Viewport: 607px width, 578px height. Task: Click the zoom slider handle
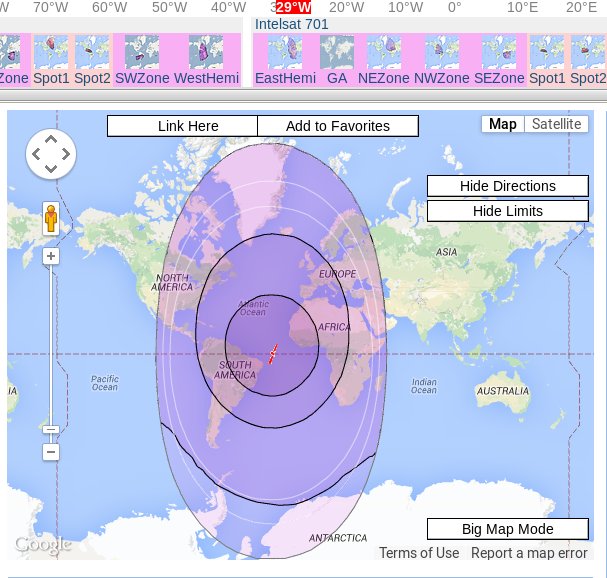click(x=51, y=429)
